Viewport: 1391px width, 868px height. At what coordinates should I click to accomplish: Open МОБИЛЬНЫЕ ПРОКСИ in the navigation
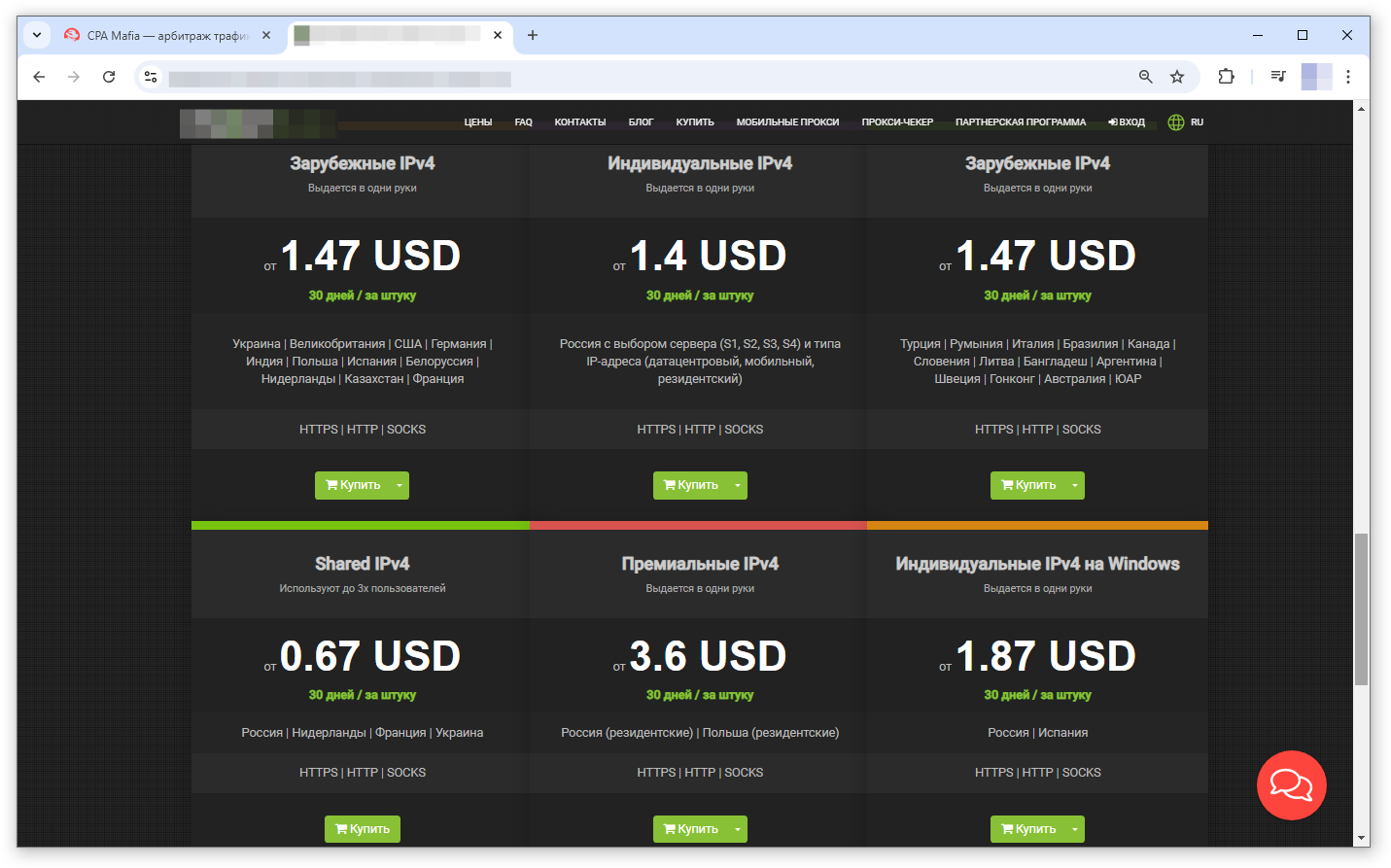pyautogui.click(x=787, y=122)
